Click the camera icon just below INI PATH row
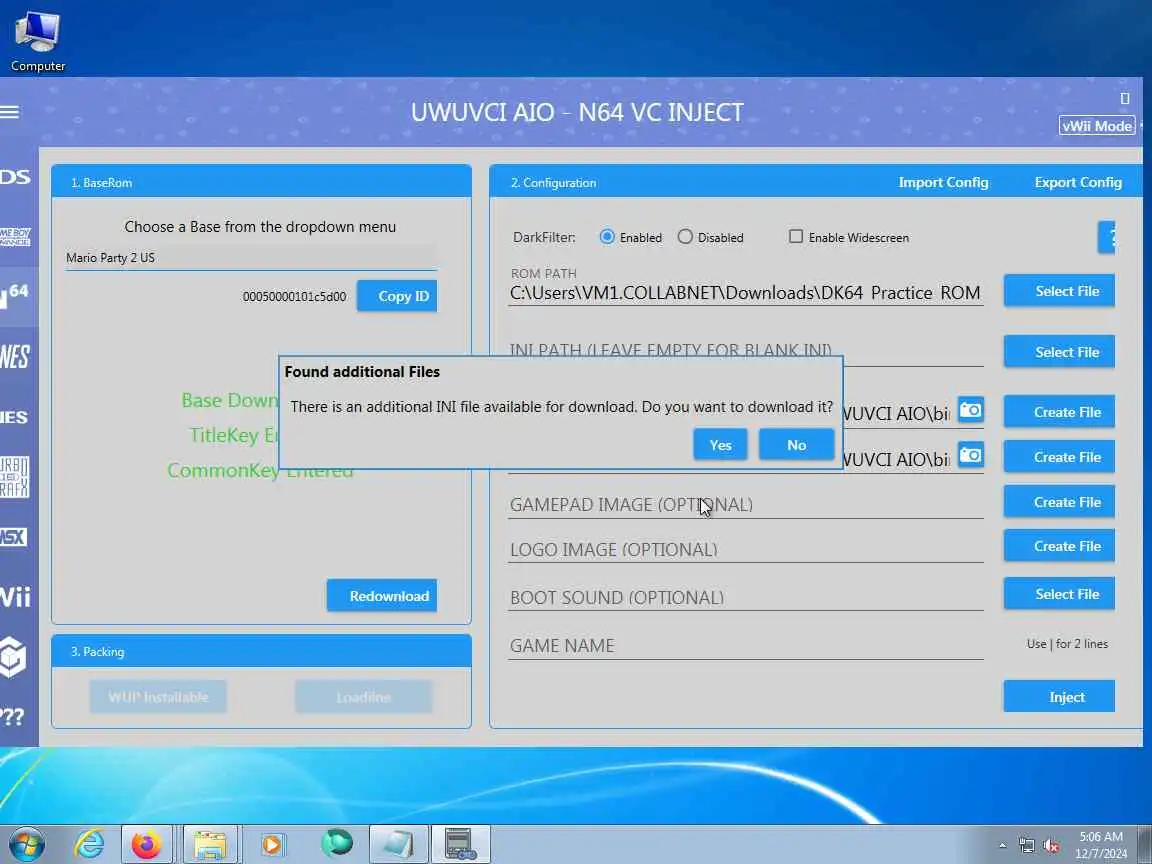This screenshot has height=864, width=1152. (971, 410)
